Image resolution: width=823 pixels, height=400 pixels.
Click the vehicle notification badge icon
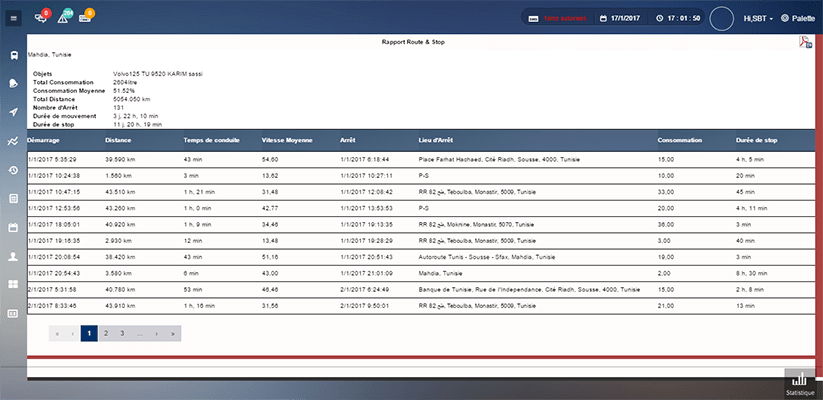(x=42, y=17)
